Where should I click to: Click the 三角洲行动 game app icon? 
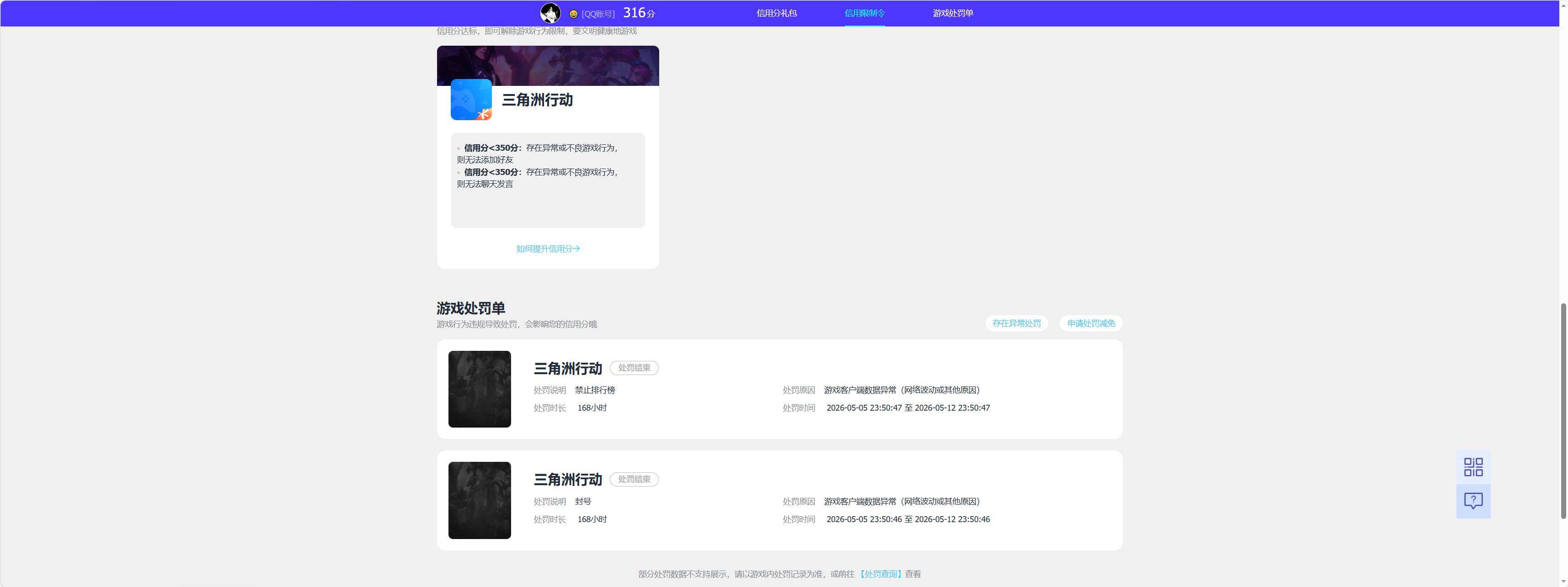point(471,99)
